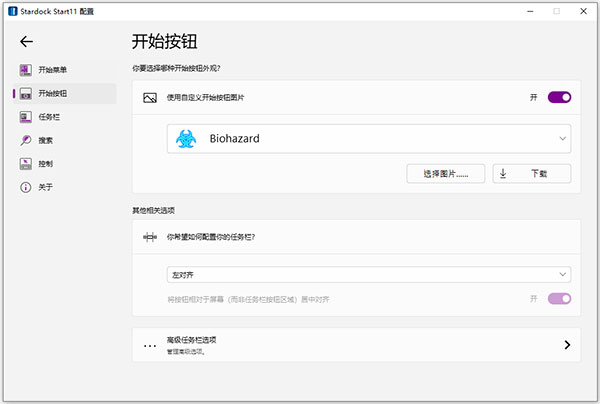Open the 关于 sidebar item
600x404 pixels.
[46, 187]
